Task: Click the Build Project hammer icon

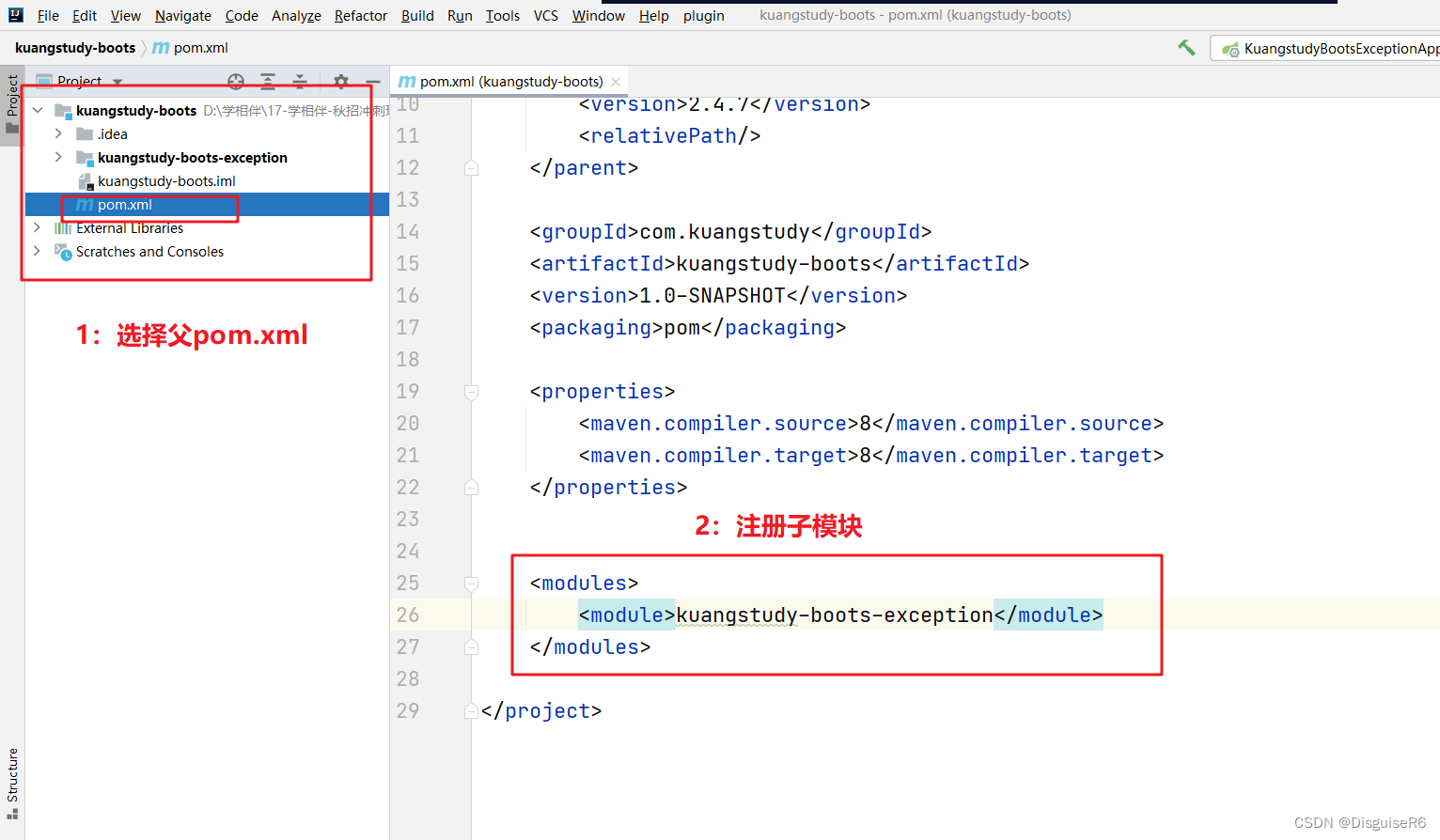Action: [x=1187, y=48]
